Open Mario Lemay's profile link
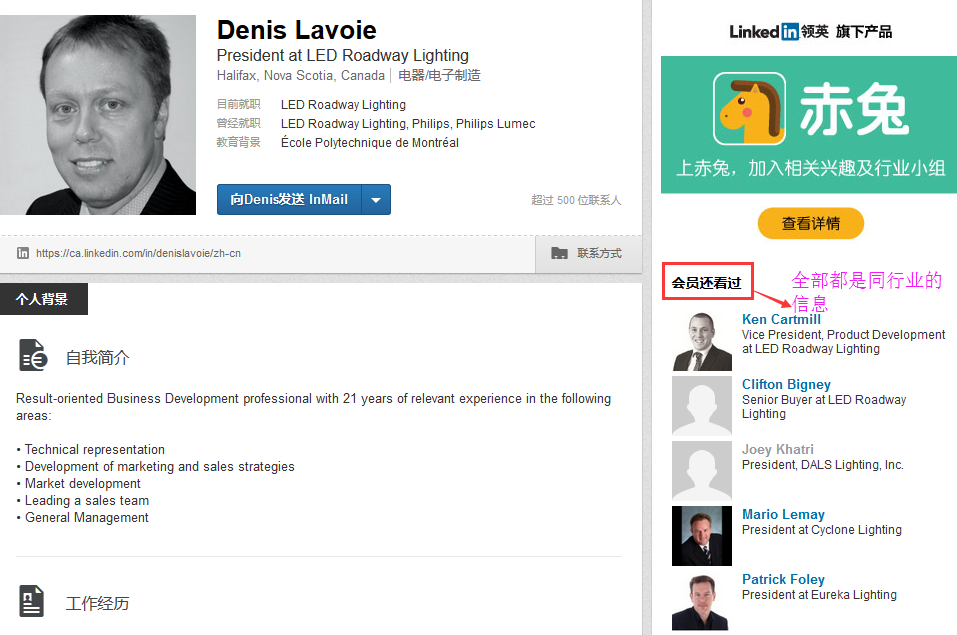This screenshot has height=635, width=957. [x=783, y=514]
